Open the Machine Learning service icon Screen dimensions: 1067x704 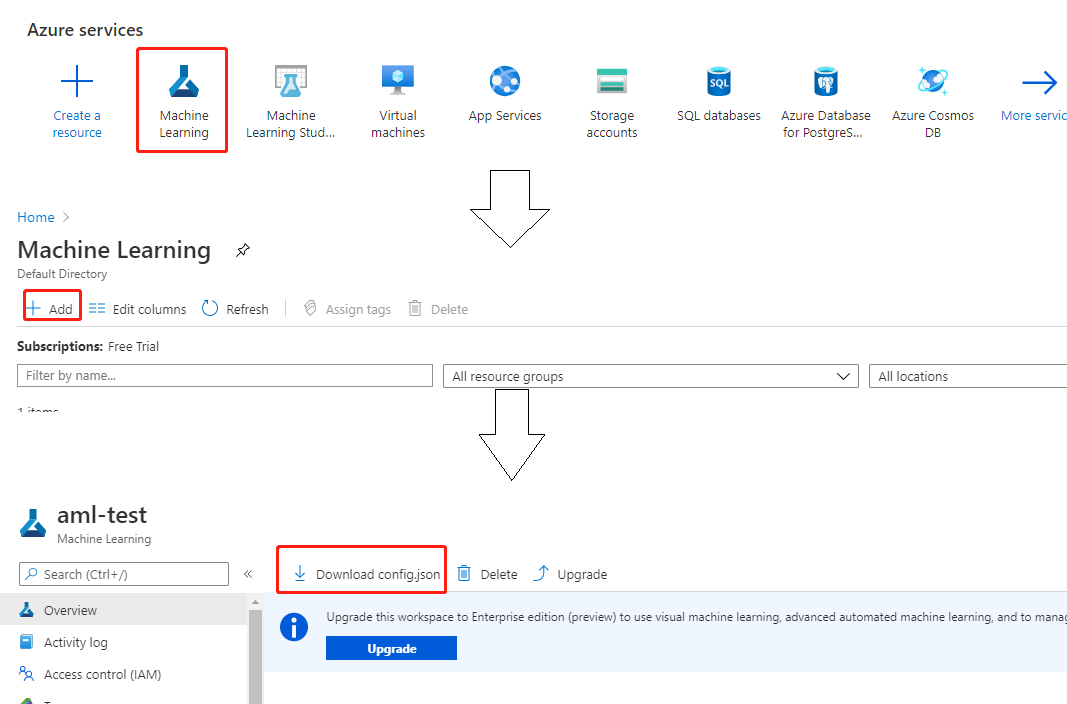[184, 82]
